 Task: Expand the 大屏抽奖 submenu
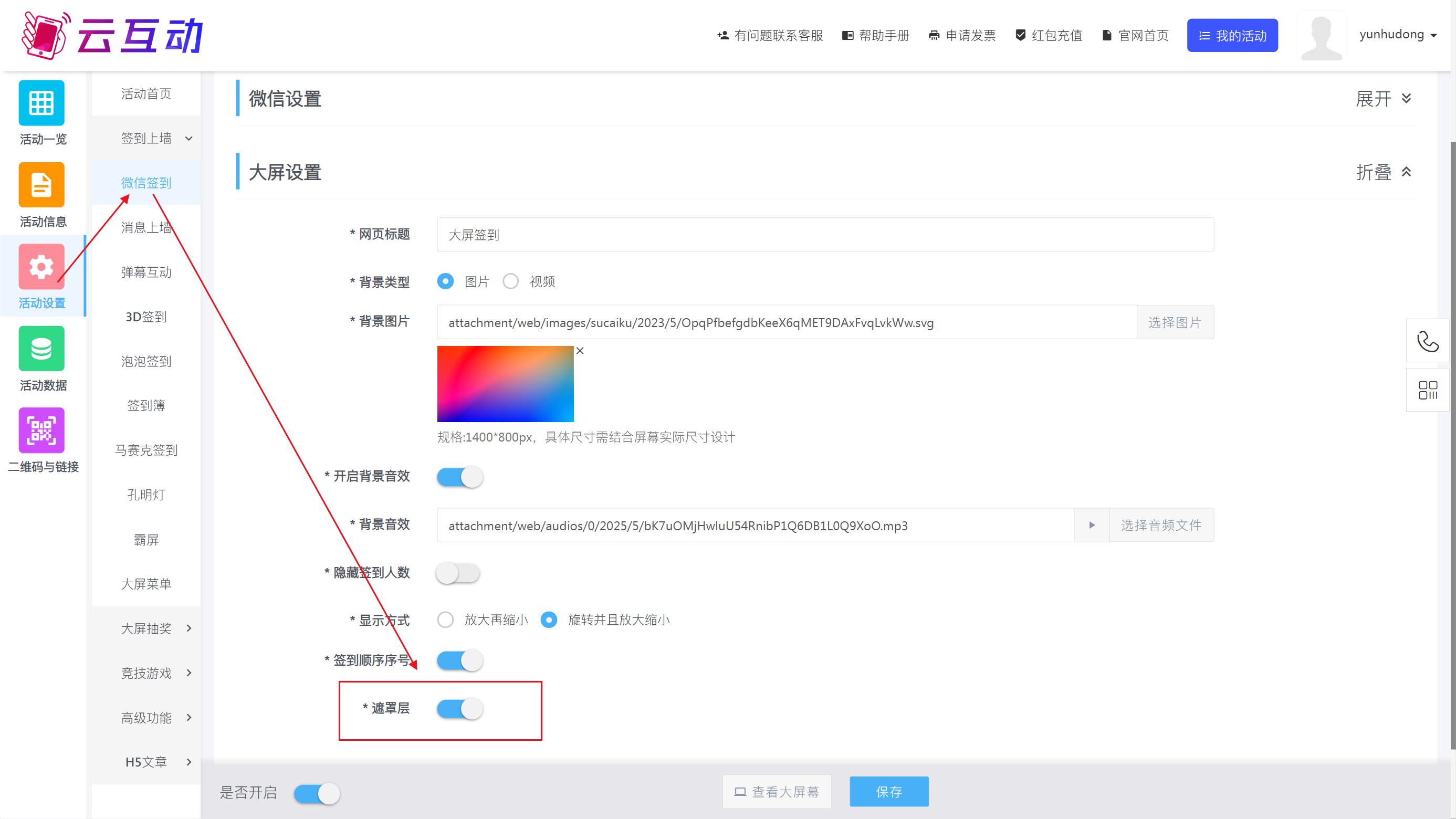click(x=146, y=628)
